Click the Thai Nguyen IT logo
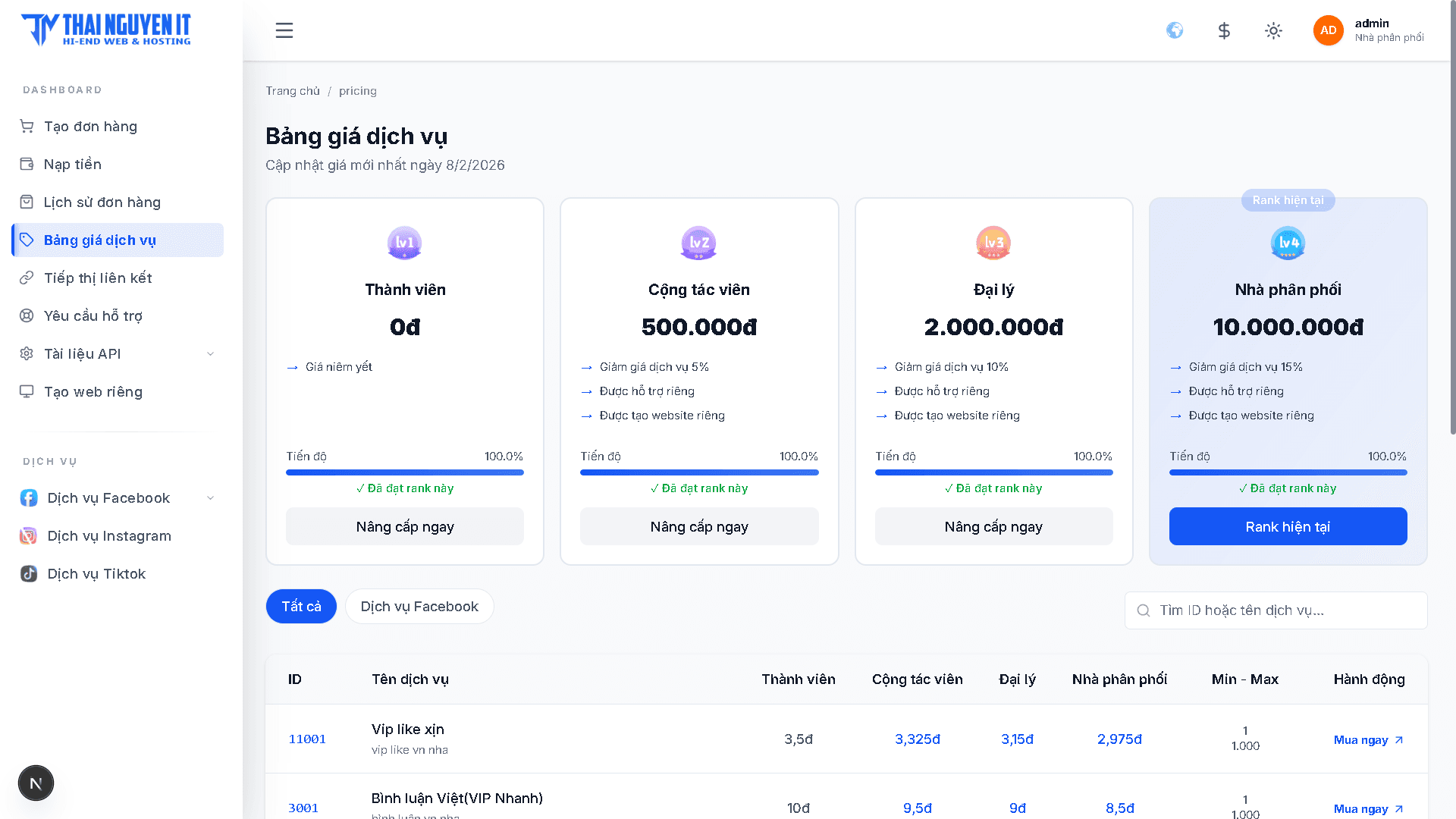Image resolution: width=1456 pixels, height=819 pixels. click(106, 30)
